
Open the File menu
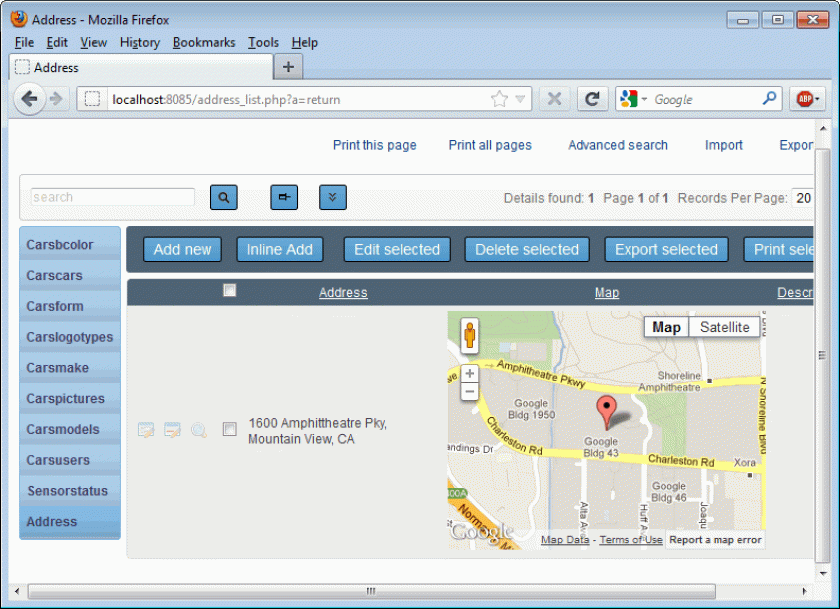[x=24, y=42]
